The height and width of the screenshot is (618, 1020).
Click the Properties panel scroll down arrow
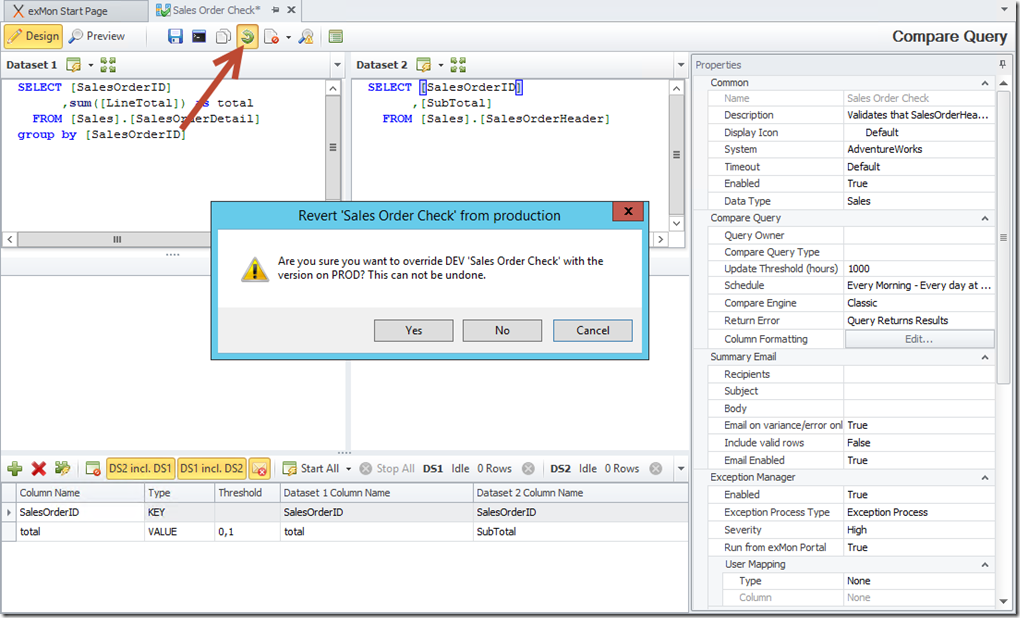click(x=1003, y=600)
